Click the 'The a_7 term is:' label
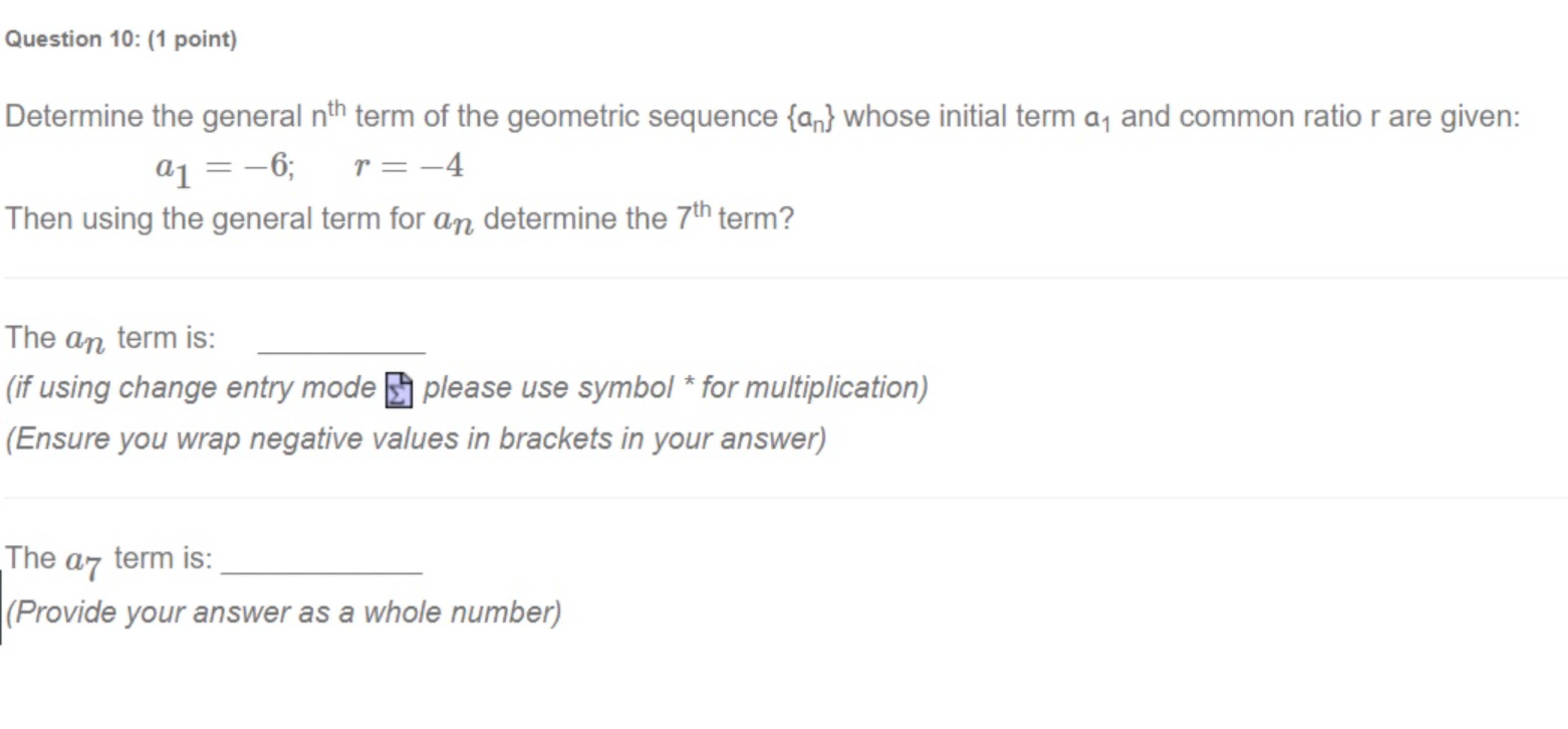This screenshot has height=729, width=1568. (109, 558)
